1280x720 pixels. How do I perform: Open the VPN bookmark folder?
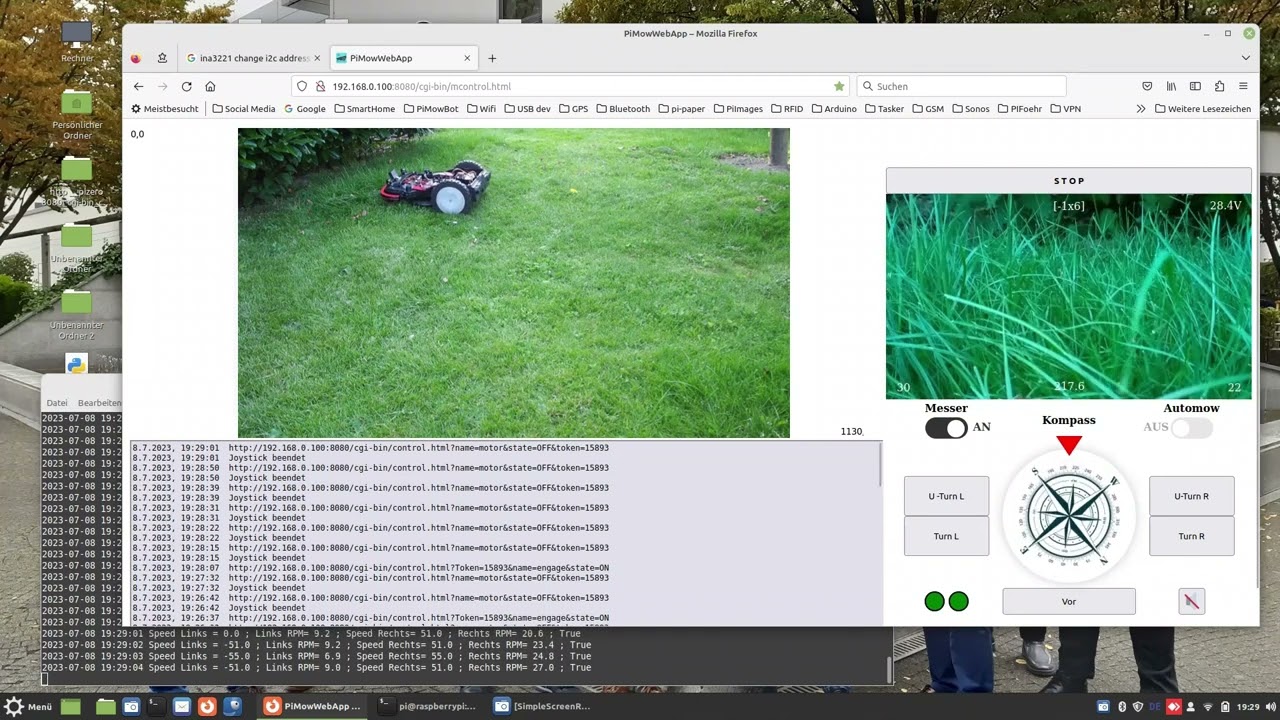point(1065,108)
